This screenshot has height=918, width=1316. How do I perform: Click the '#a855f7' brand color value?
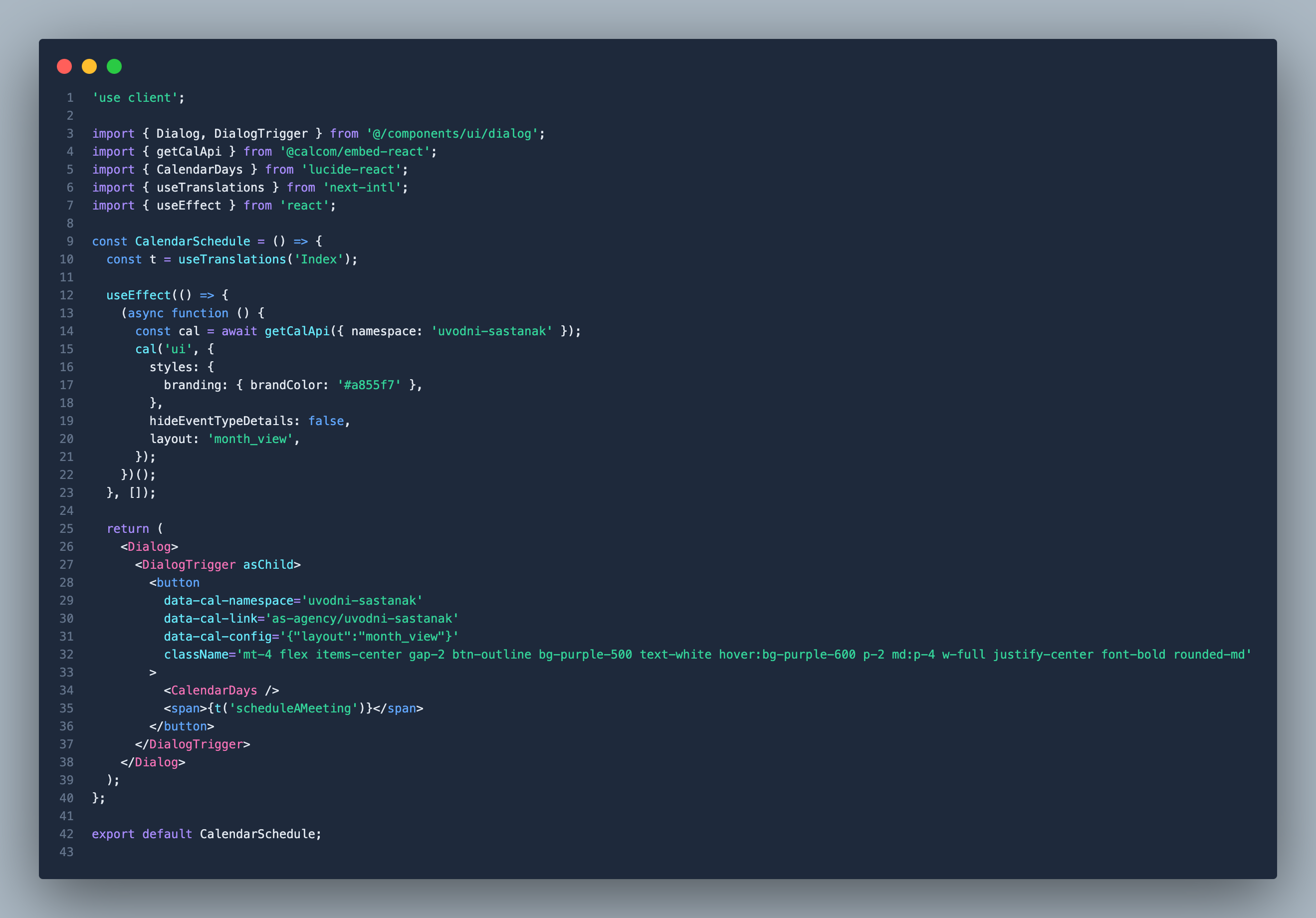coord(369,385)
